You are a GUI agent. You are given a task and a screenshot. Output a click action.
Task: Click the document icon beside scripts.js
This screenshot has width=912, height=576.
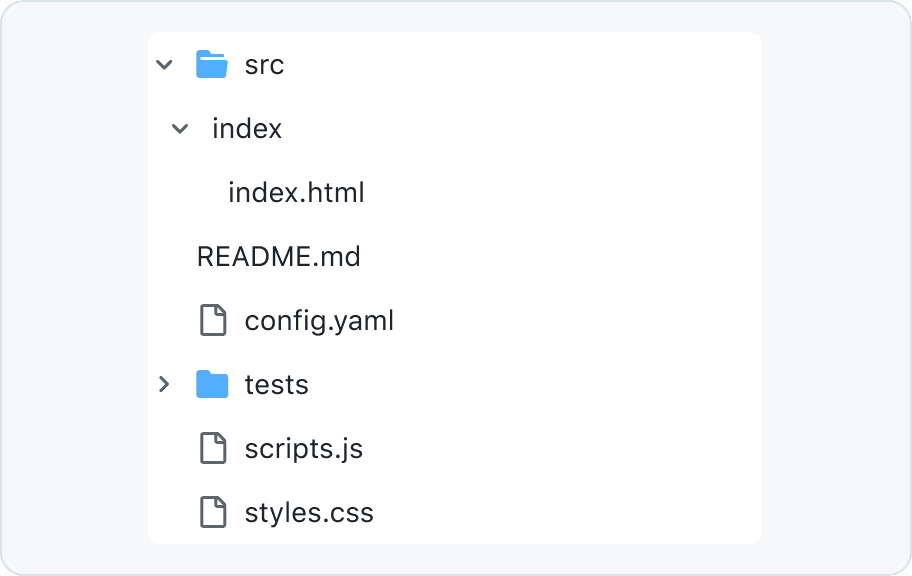pos(212,449)
